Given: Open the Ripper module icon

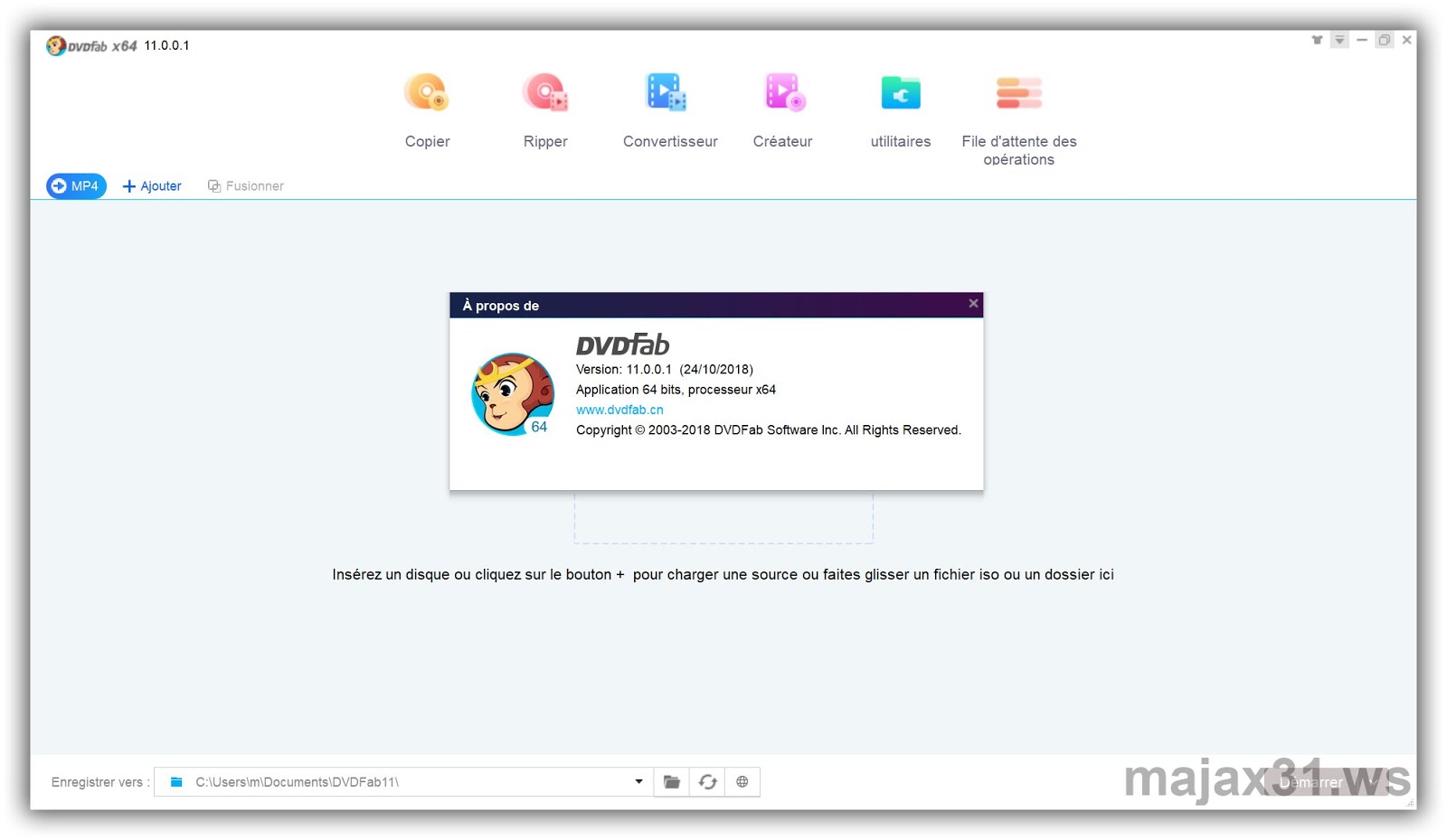Looking at the screenshot, I should (x=545, y=92).
